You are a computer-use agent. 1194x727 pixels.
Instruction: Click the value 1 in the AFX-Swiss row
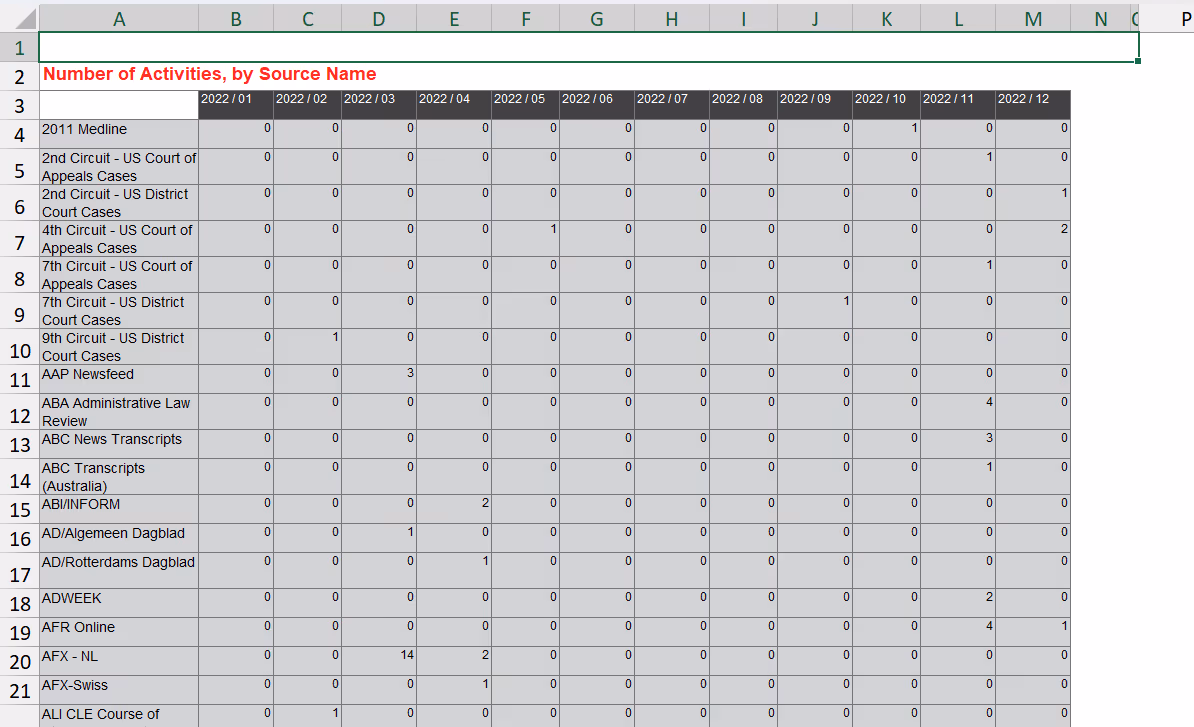[x=455, y=690]
